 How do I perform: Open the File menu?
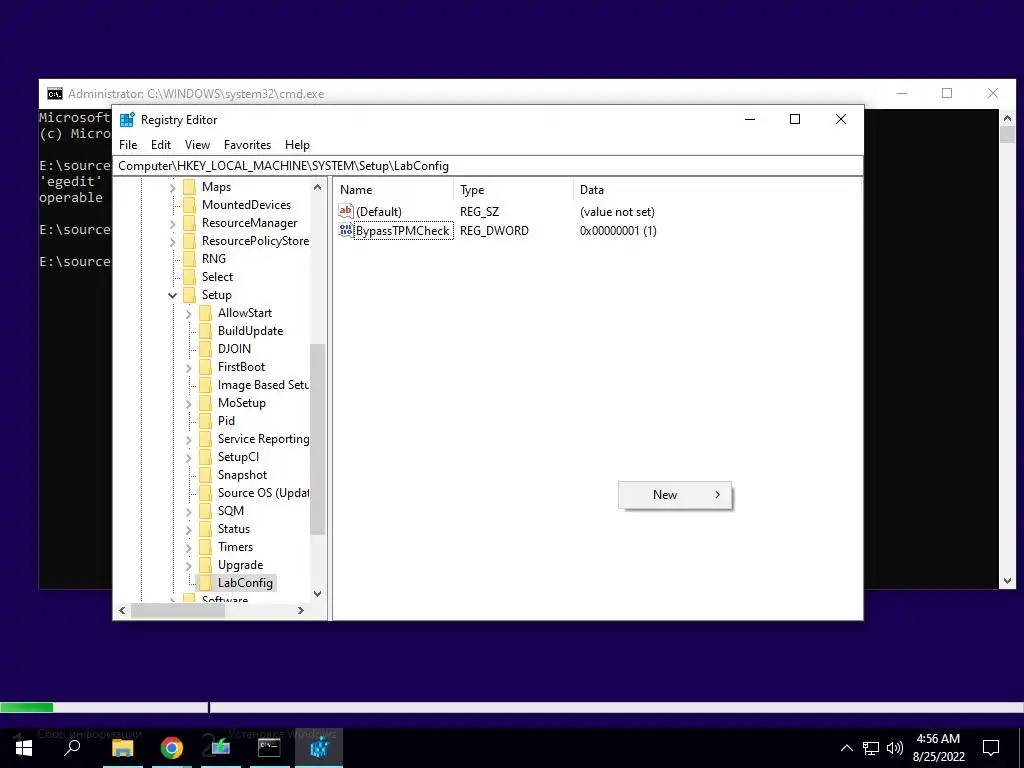click(128, 145)
